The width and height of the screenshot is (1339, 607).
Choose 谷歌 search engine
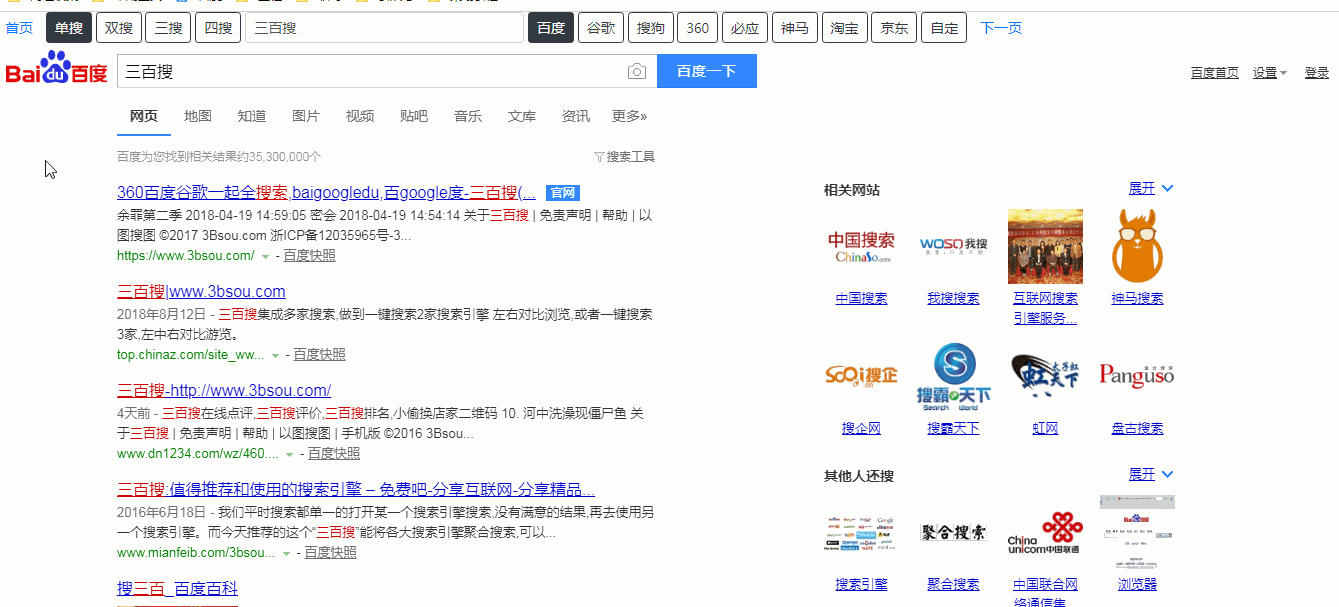tap(601, 28)
